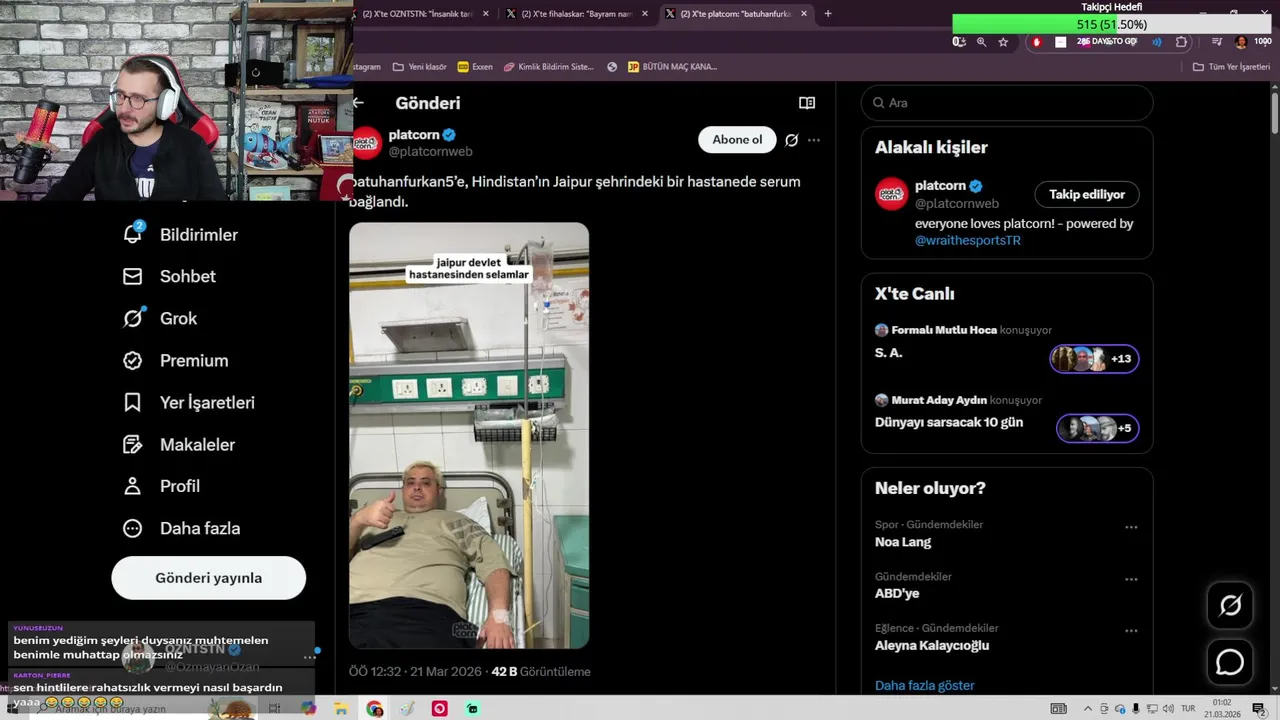Open floating chat messages button

1230,662
